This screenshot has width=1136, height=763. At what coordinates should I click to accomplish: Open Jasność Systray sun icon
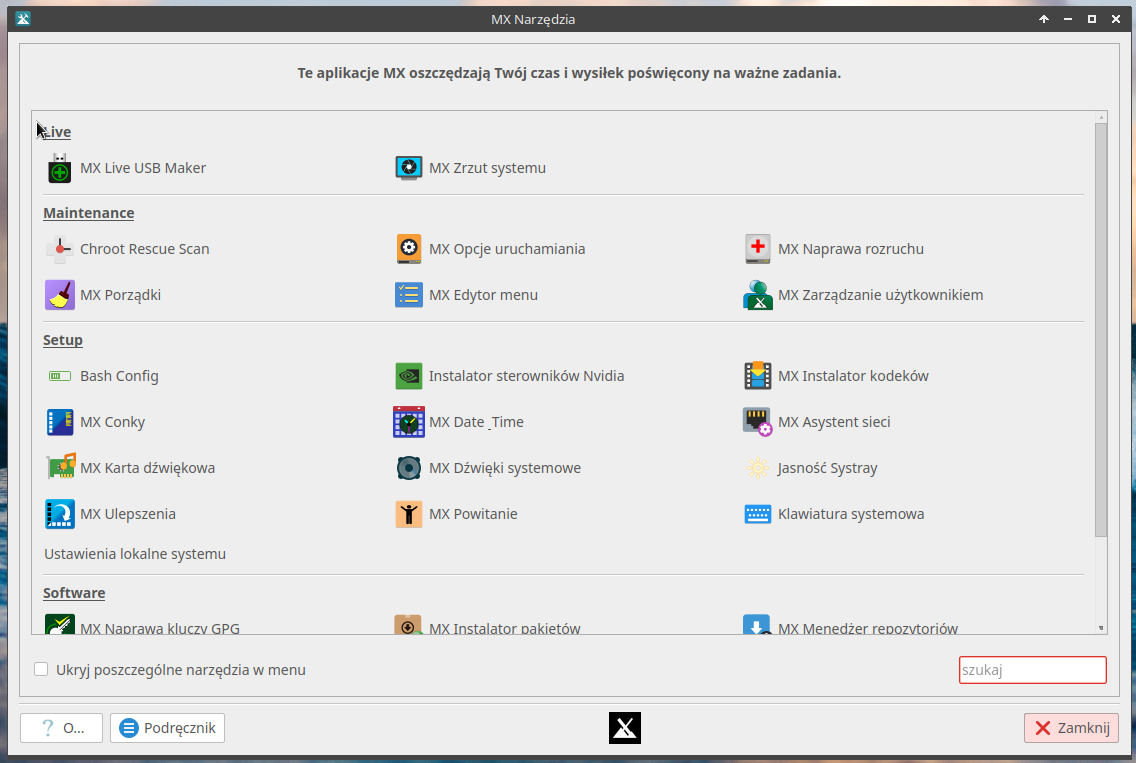758,468
